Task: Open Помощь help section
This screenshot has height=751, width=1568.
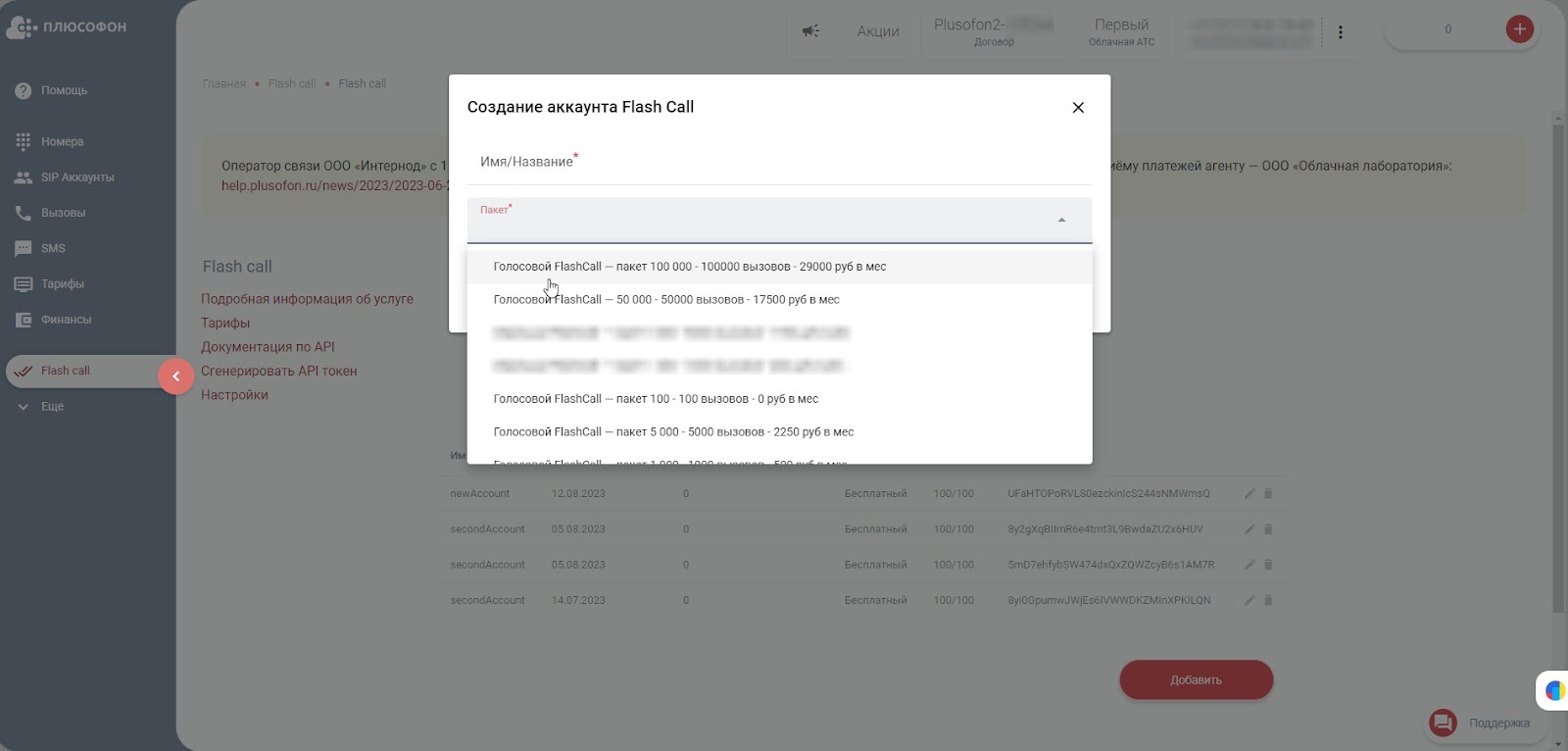Action: (x=64, y=90)
